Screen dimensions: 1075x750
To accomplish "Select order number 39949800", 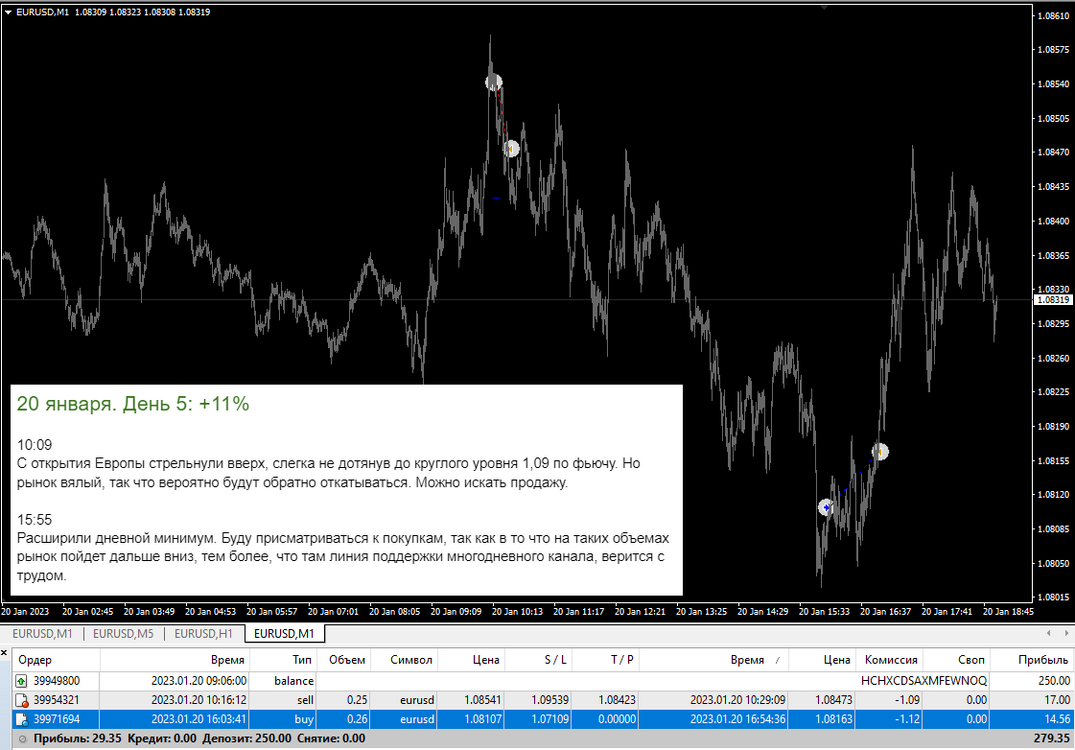I will (57, 681).
